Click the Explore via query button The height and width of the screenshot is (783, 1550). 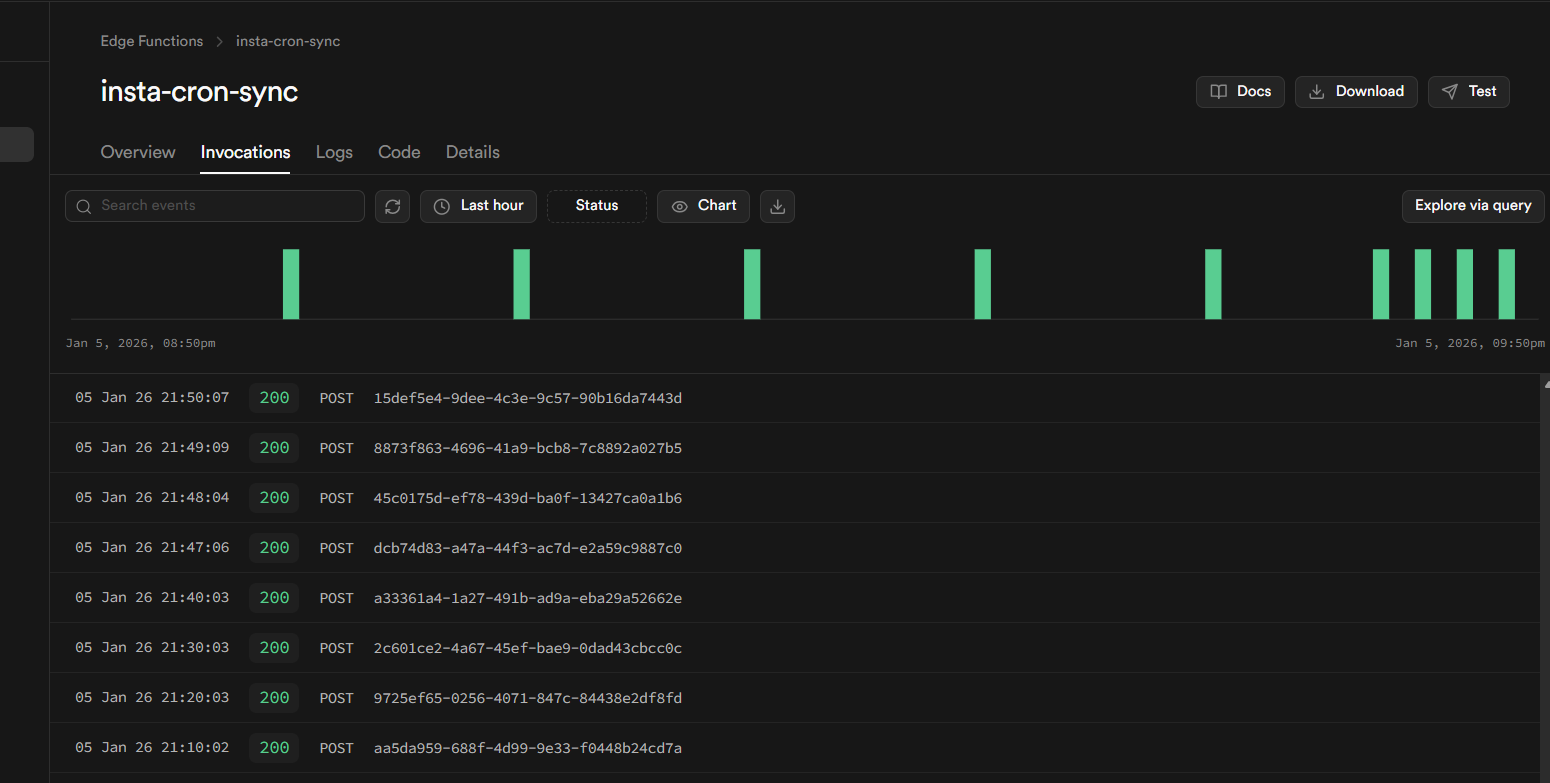point(1472,206)
